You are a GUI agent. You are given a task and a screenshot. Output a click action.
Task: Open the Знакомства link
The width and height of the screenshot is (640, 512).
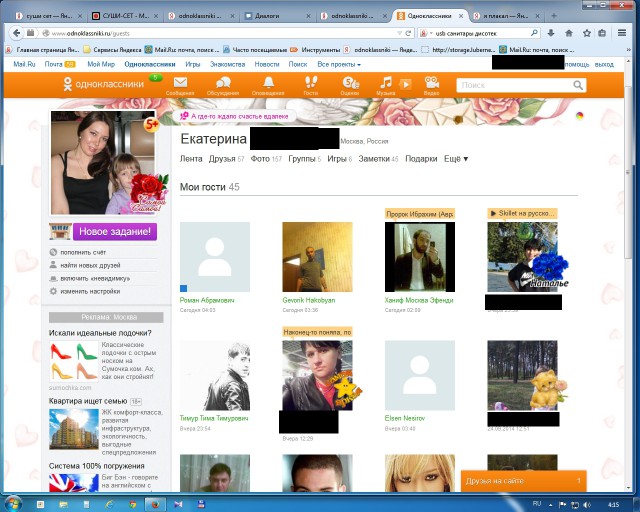click(227, 65)
